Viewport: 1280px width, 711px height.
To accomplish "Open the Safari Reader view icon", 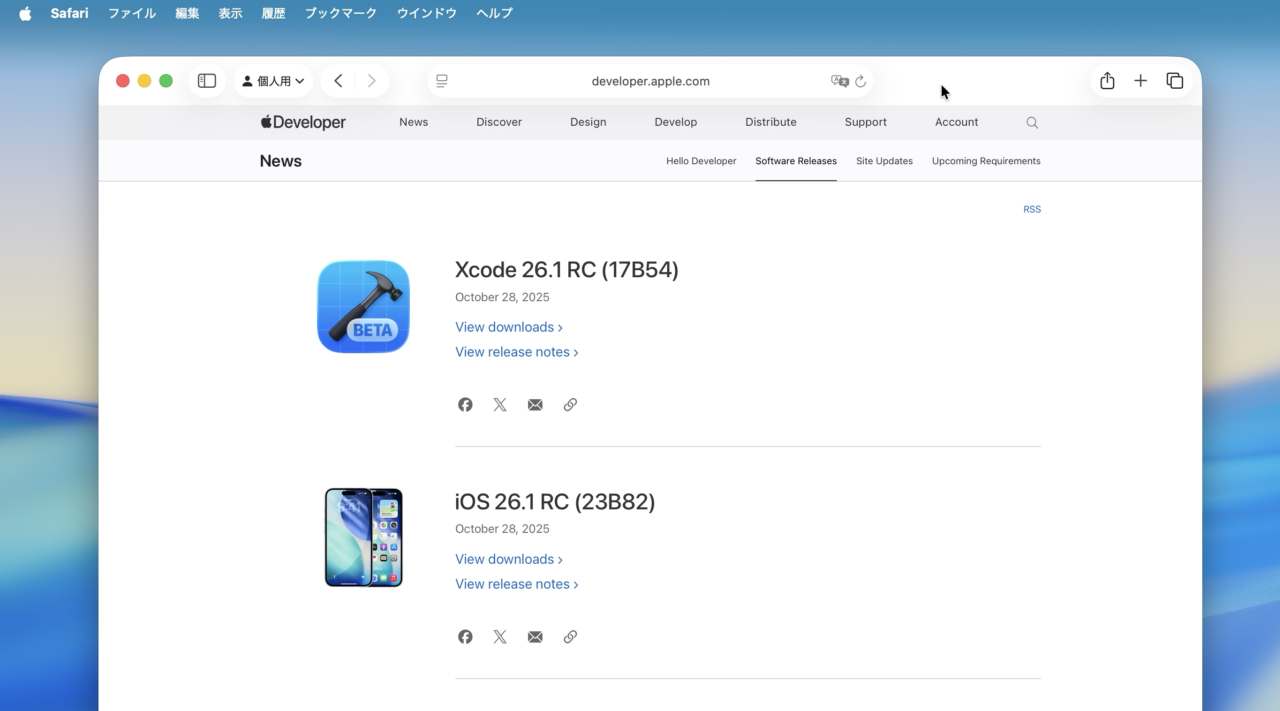I will pyautogui.click(x=441, y=80).
